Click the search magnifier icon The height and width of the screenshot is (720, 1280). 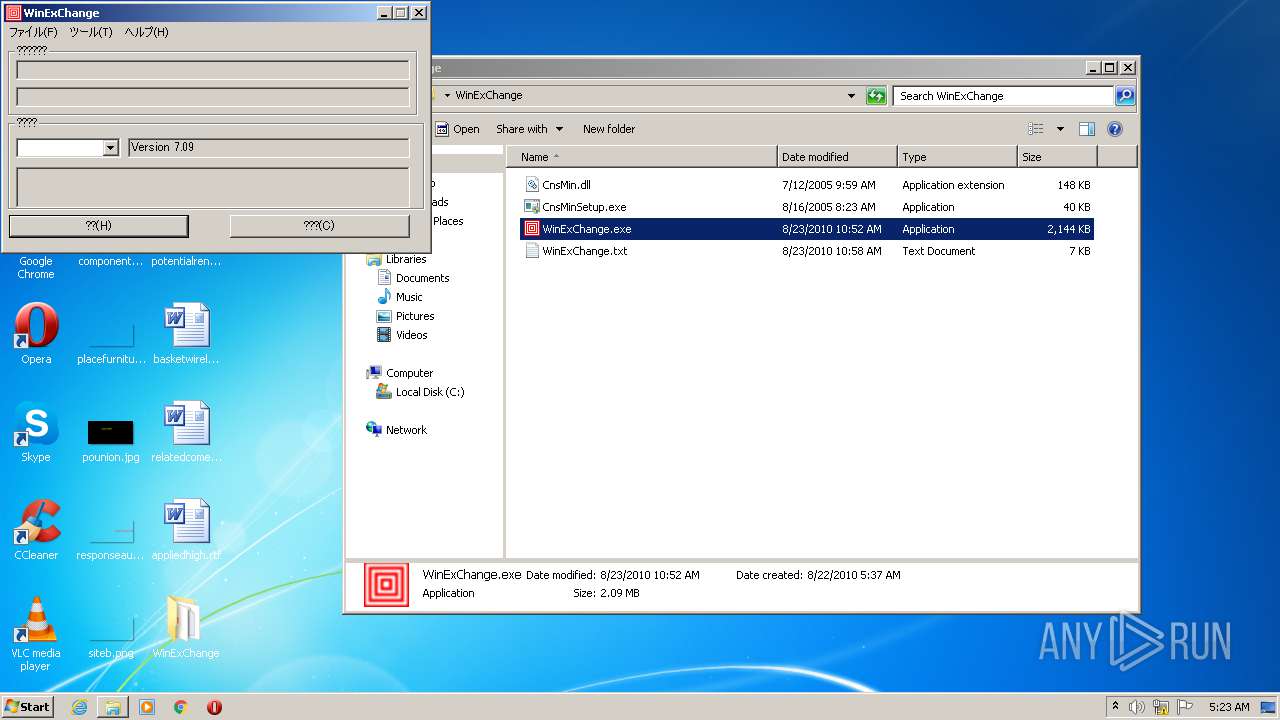tap(1125, 96)
